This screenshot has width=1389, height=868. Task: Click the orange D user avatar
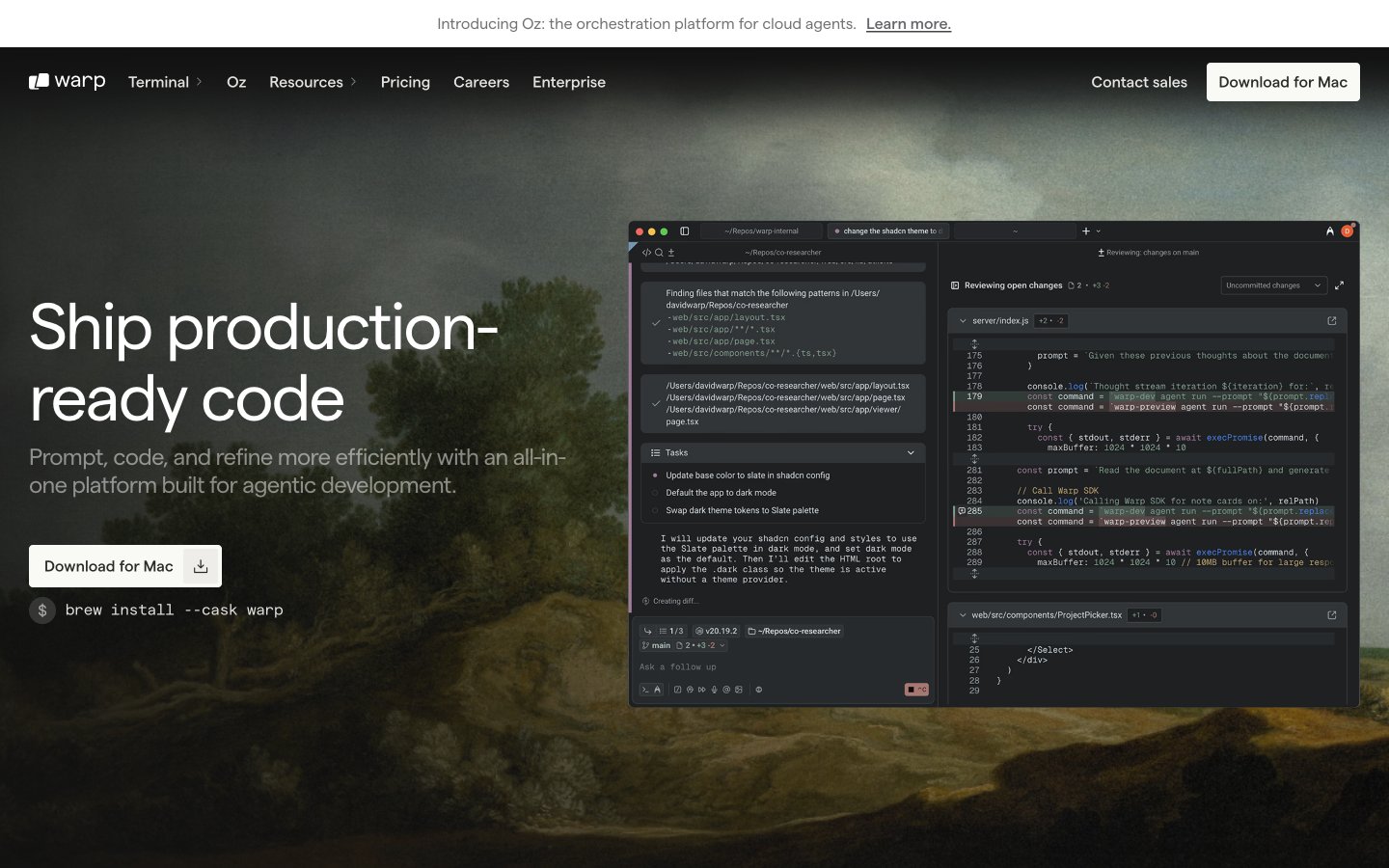[1348, 231]
